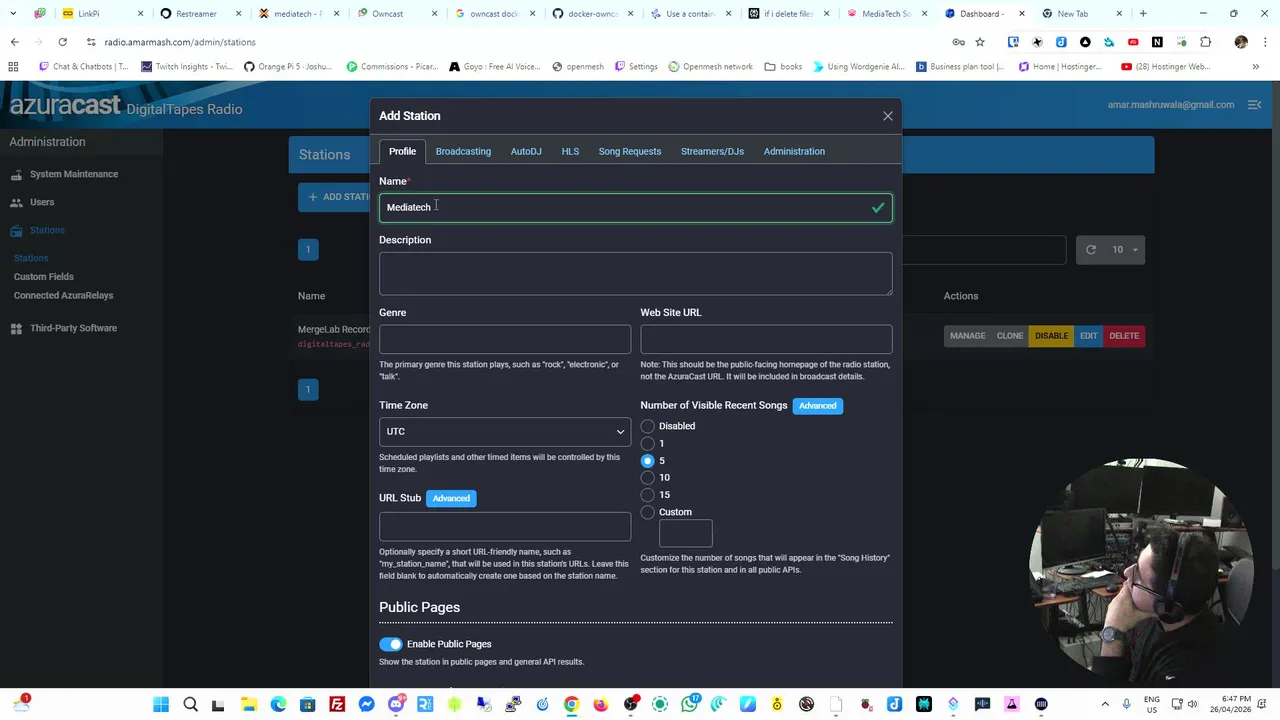Open the books bookmark folder
This screenshot has width=1280, height=720.
pos(783,67)
